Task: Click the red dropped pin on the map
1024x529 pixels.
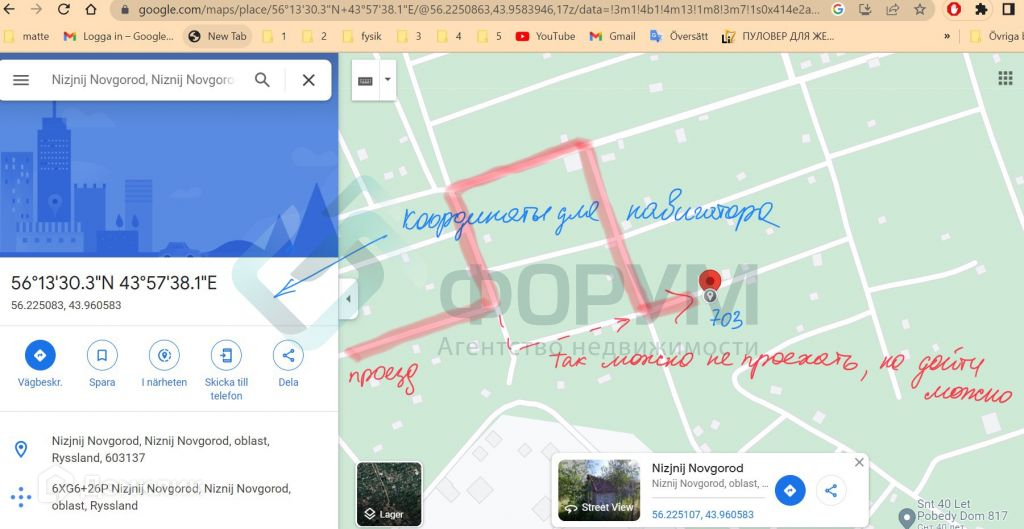Action: 710,283
